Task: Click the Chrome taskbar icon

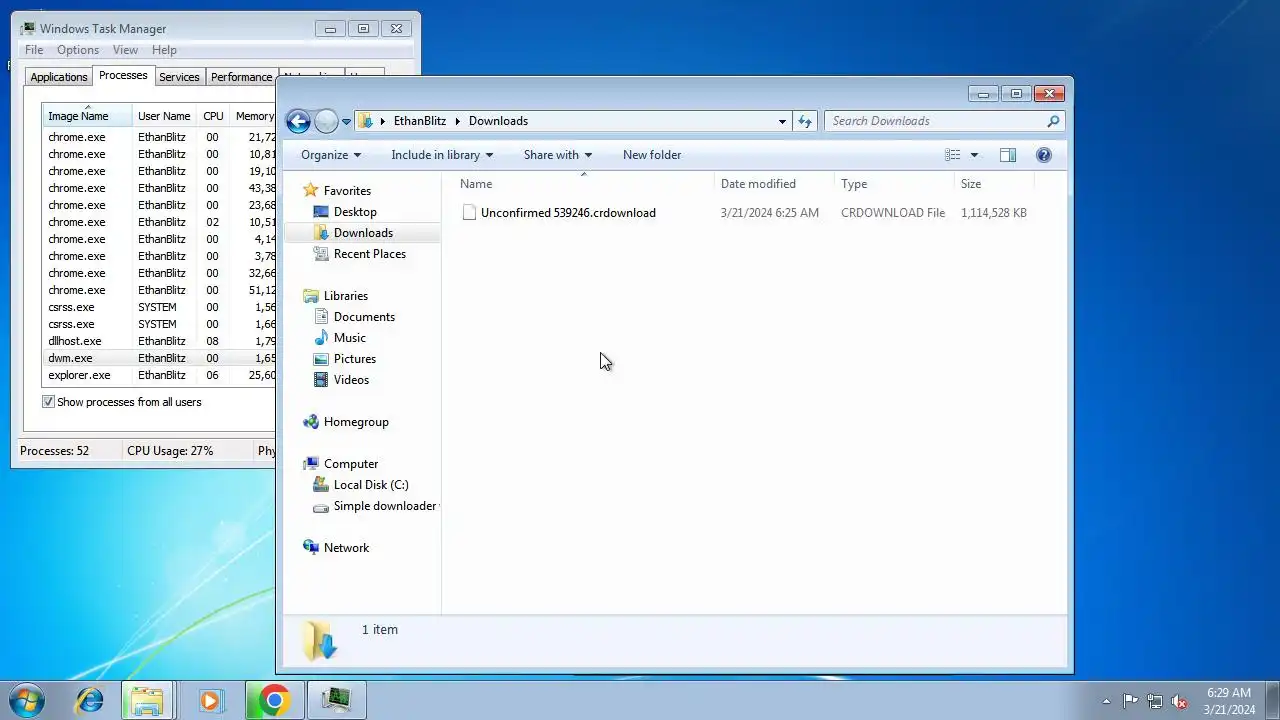Action: [274, 700]
